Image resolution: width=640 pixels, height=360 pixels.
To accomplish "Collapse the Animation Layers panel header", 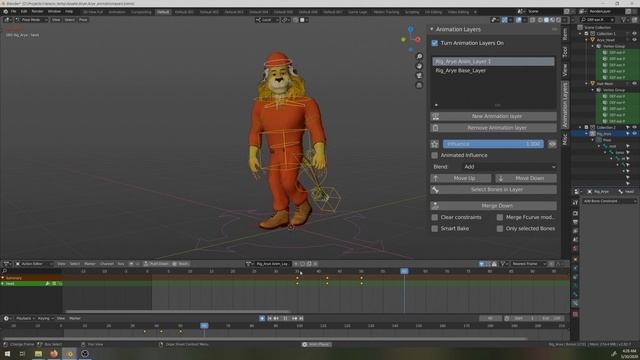I will [432, 29].
